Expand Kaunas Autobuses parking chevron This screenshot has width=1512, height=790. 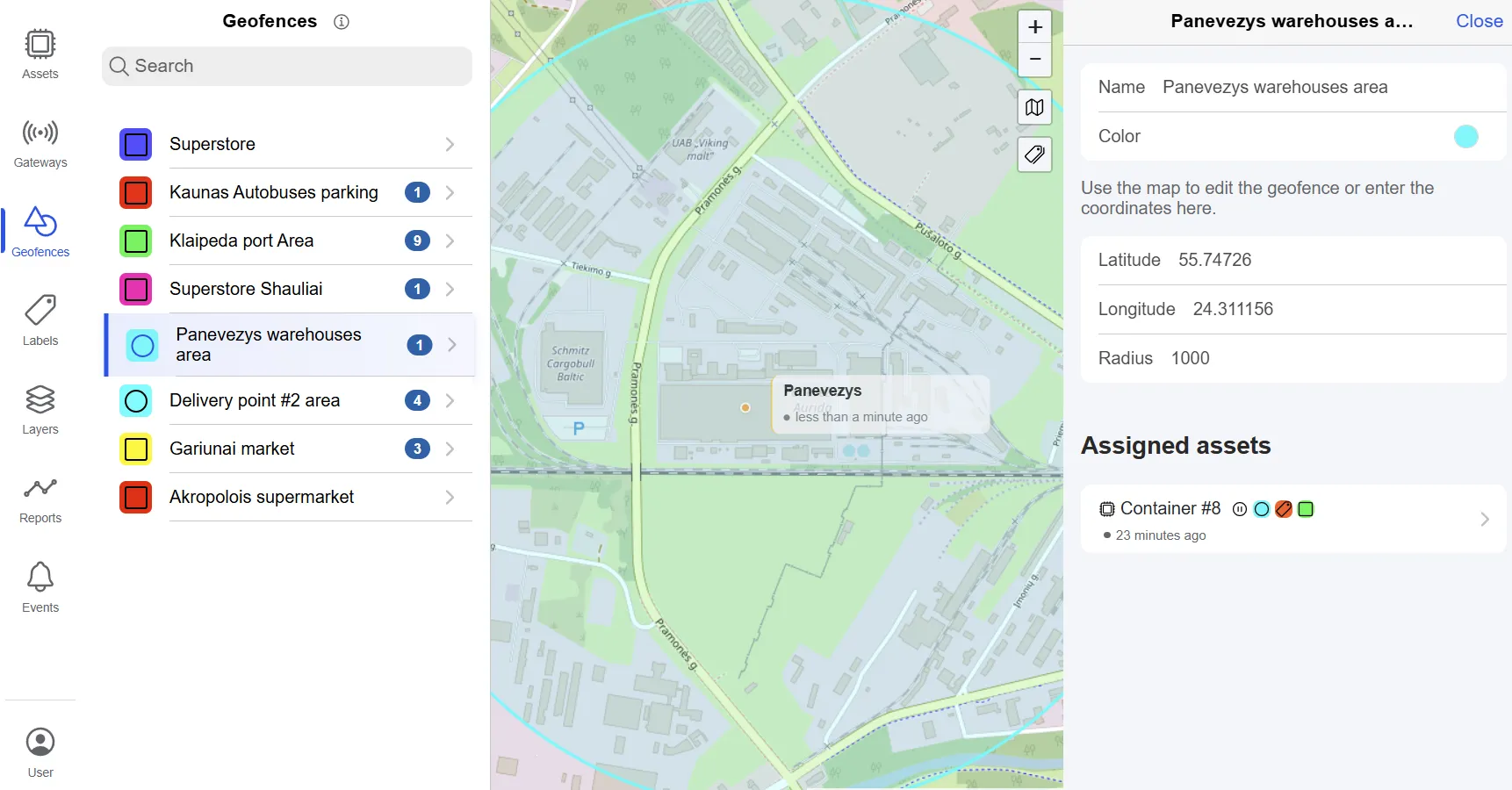pos(450,192)
